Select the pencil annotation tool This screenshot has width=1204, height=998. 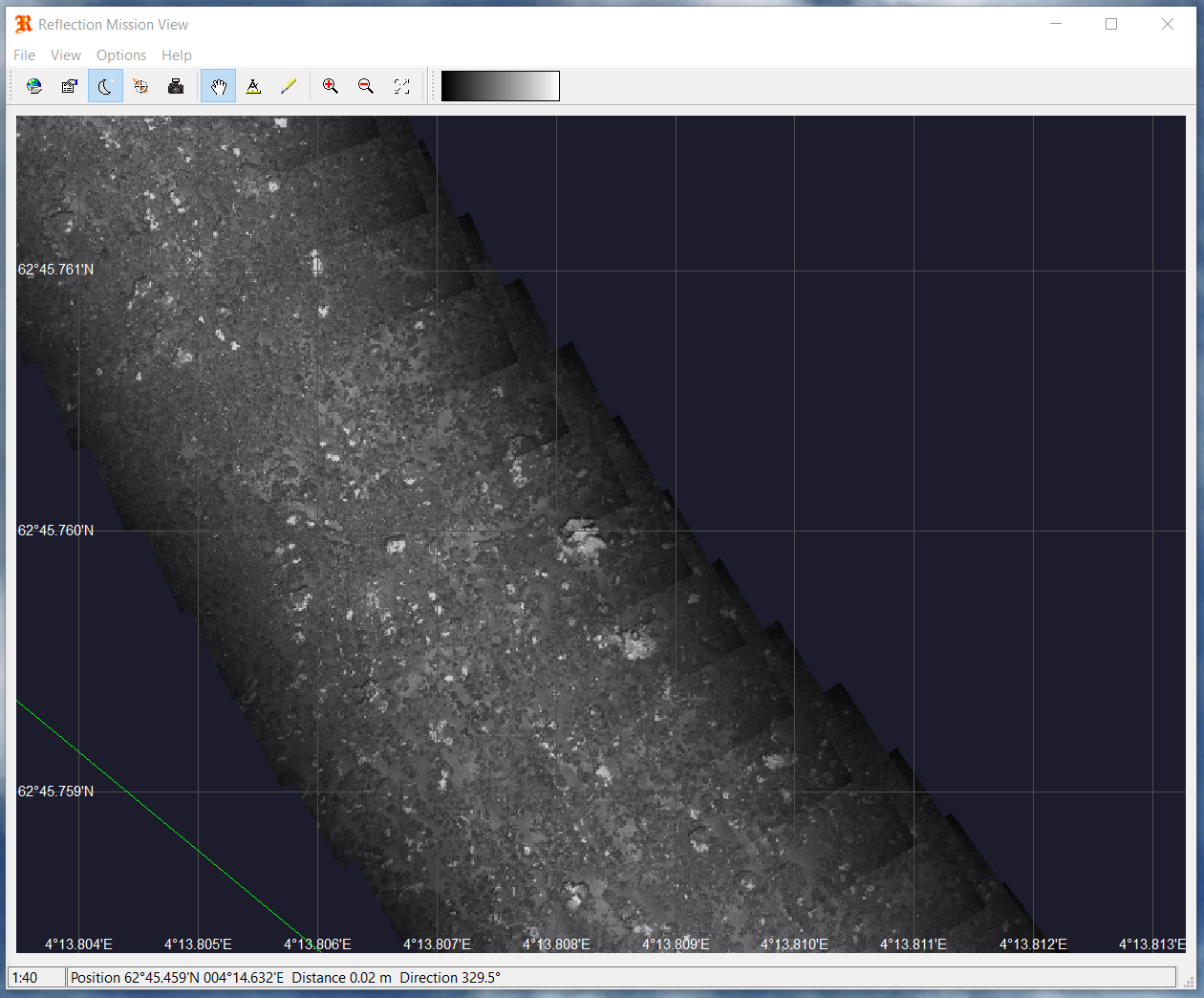click(289, 85)
